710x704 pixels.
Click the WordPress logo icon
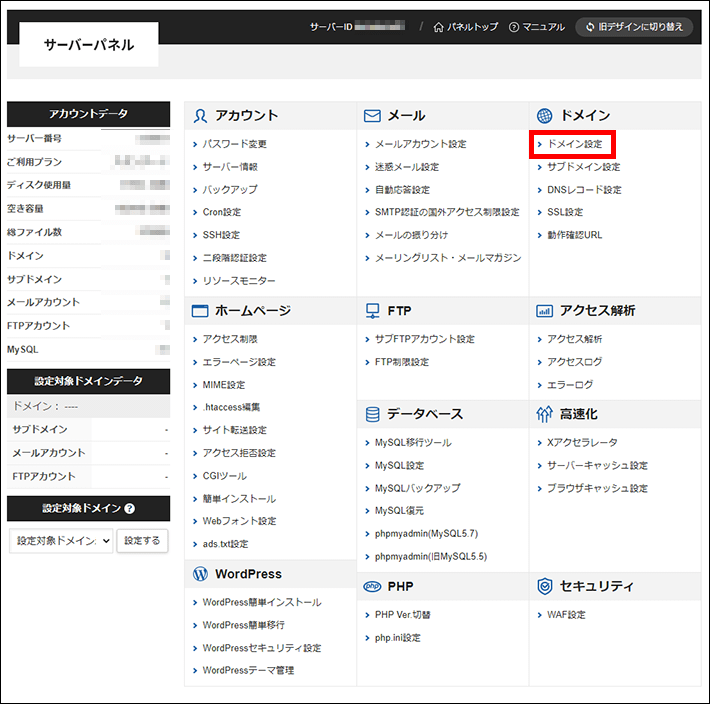(200, 574)
